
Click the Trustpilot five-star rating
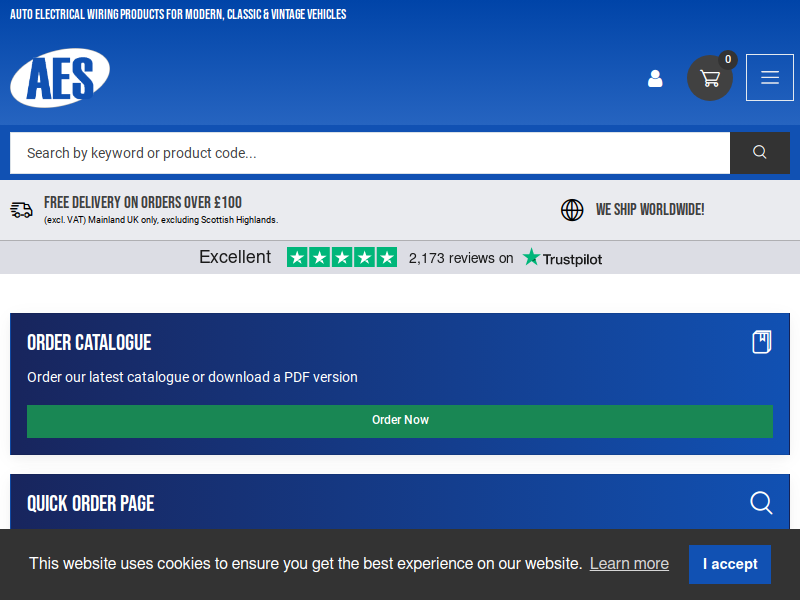pyautogui.click(x=342, y=257)
